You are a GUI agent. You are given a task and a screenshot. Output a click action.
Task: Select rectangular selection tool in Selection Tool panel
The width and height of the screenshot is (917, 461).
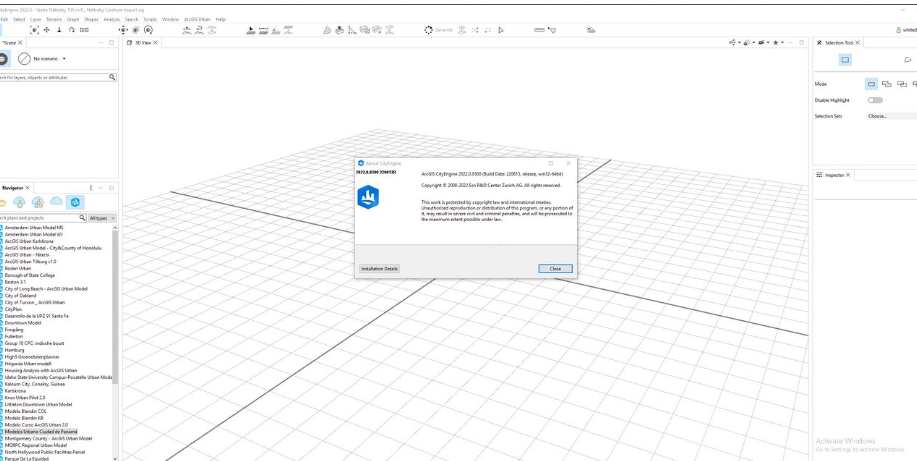pos(845,60)
